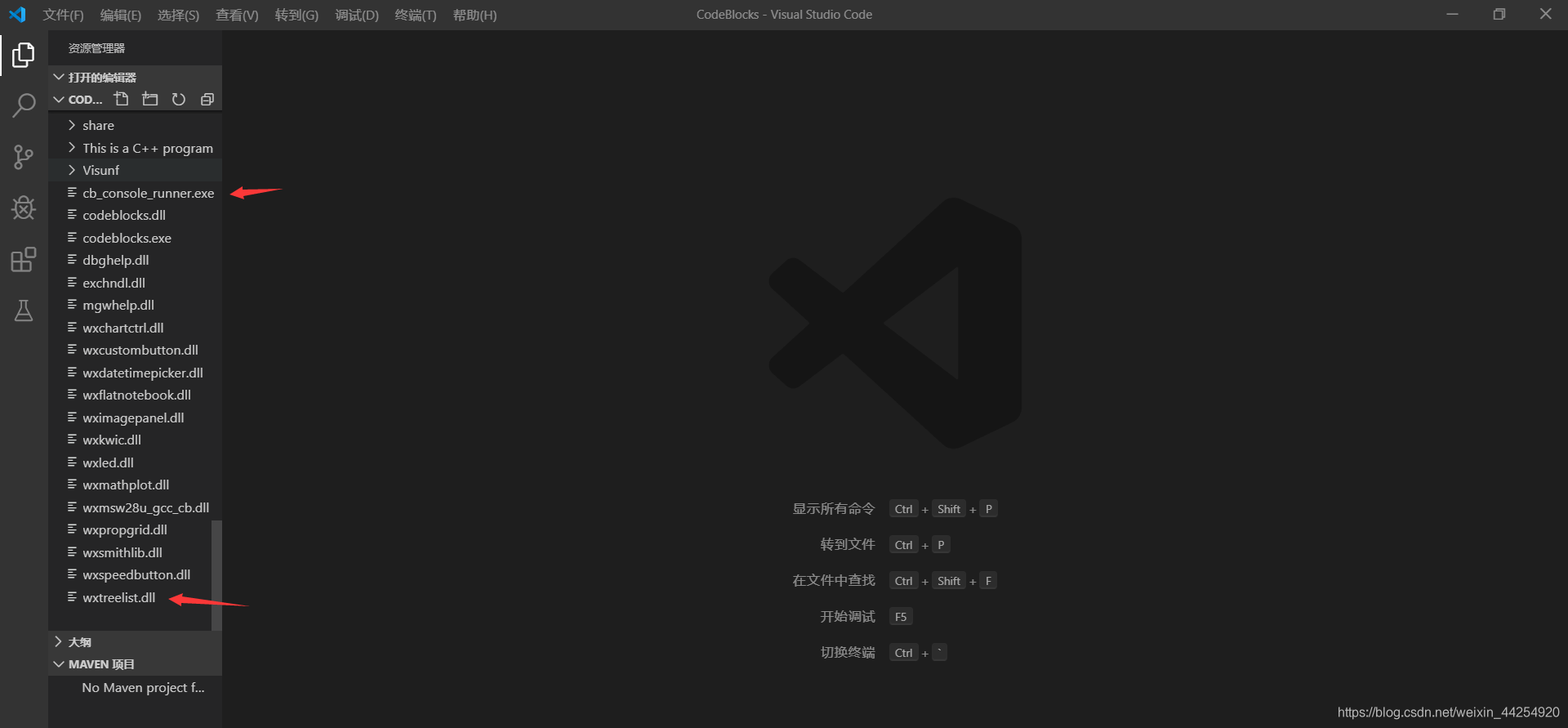Open the Search view in activity bar
Viewport: 1568px width, 728px height.
[x=24, y=105]
